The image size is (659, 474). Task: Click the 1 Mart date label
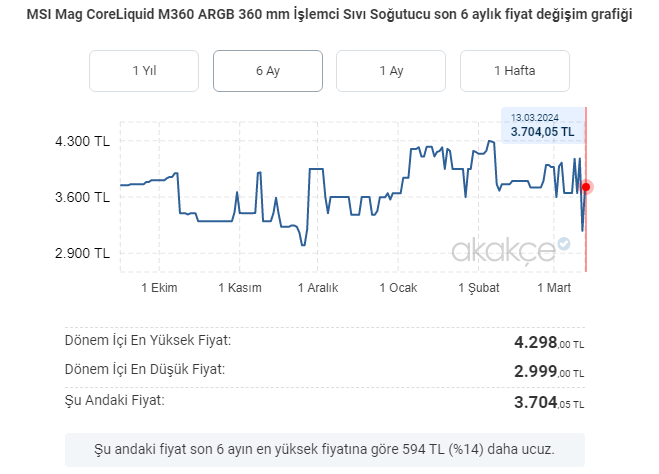[554, 287]
